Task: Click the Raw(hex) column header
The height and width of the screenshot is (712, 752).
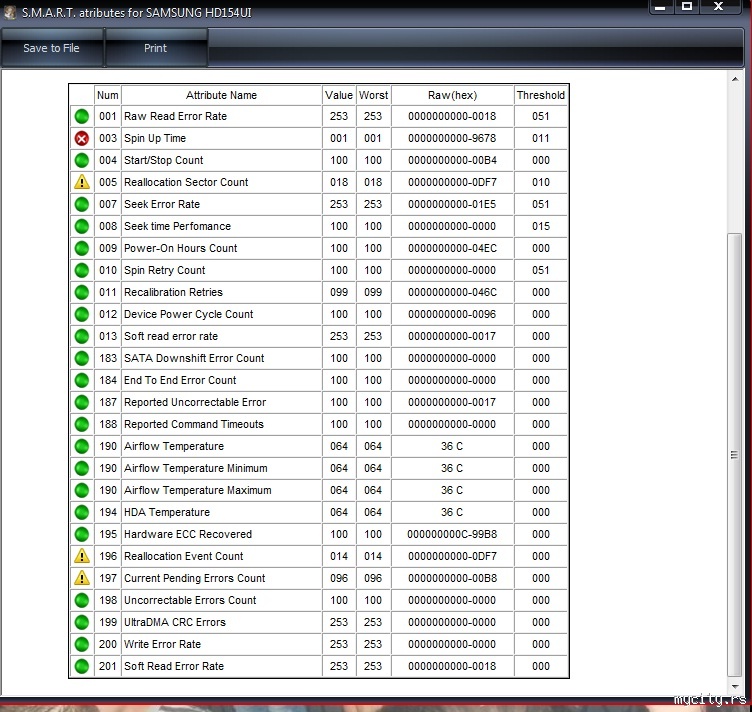Action: coord(452,95)
